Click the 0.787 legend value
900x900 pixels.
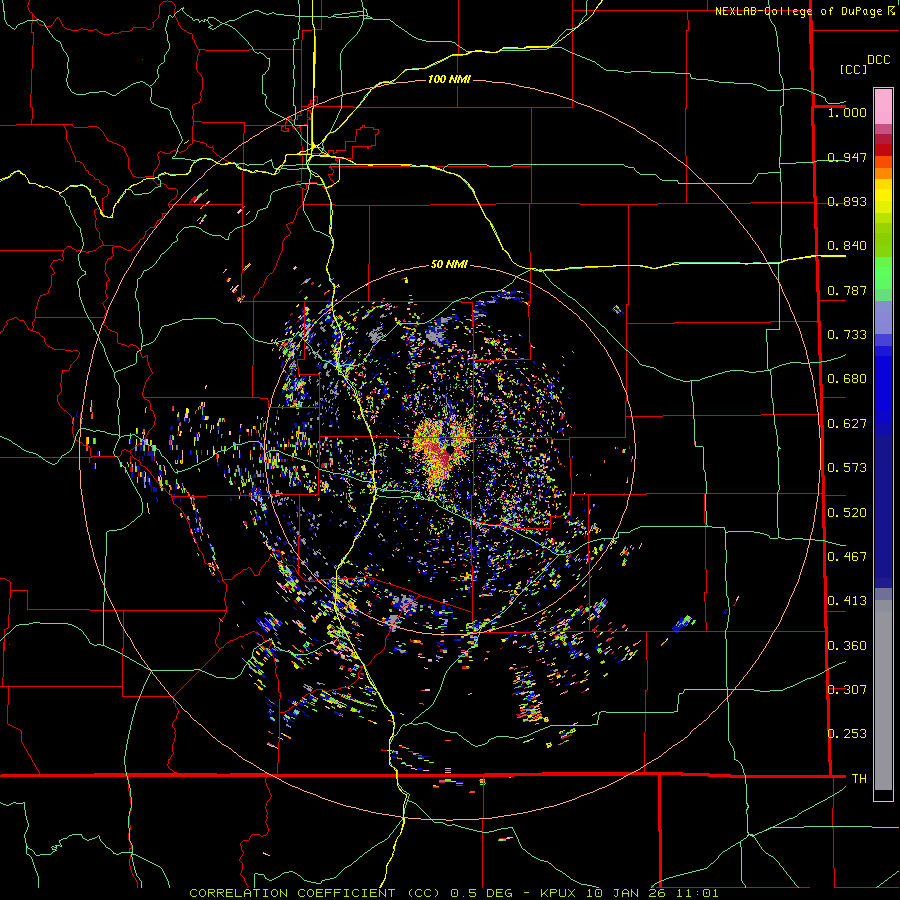[847, 290]
